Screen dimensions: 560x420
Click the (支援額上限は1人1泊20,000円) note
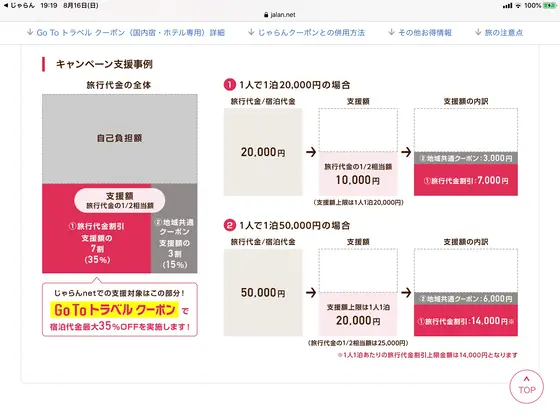[x=359, y=202]
